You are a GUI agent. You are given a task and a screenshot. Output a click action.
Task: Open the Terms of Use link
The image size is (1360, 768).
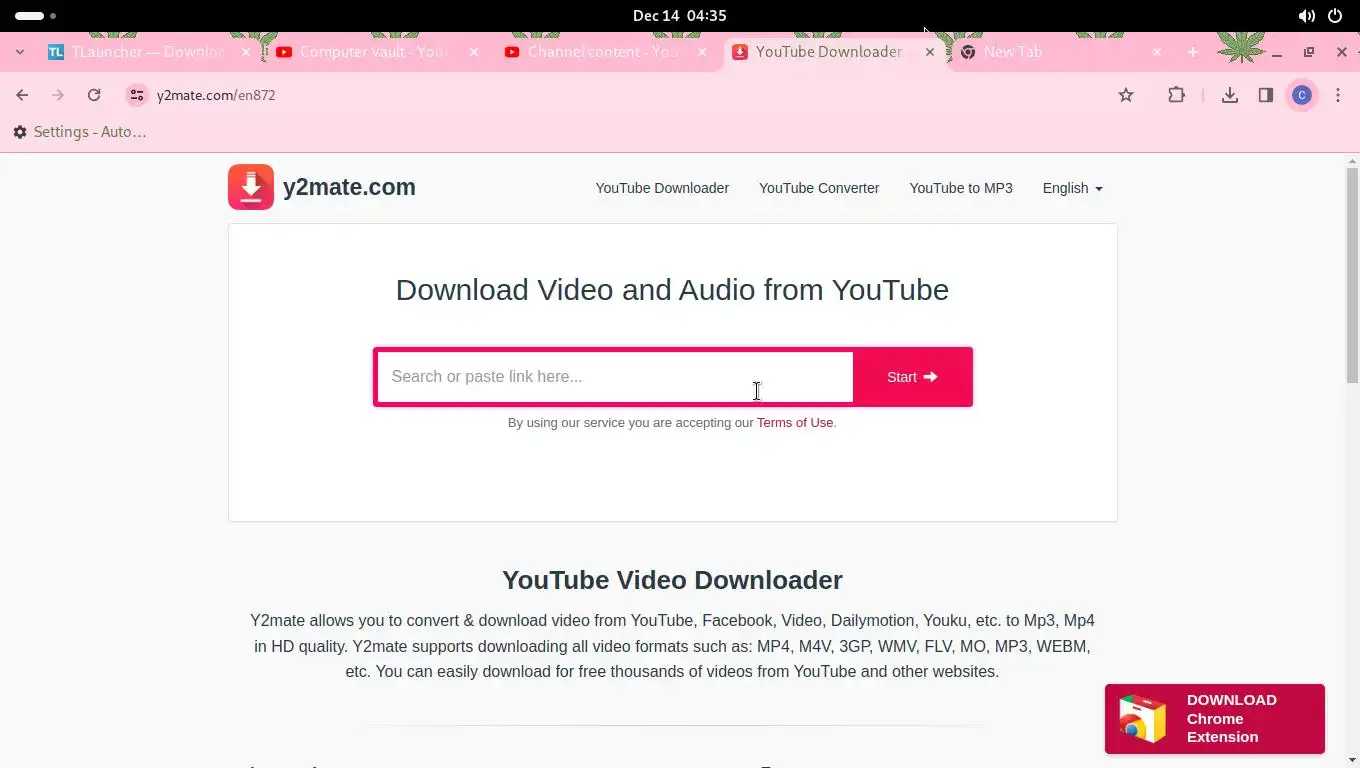[x=795, y=423]
